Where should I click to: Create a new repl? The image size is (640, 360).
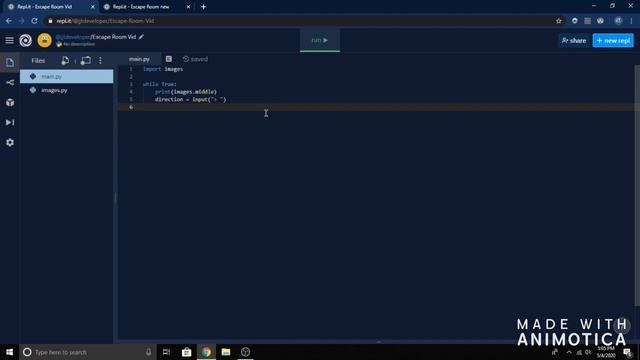613,40
